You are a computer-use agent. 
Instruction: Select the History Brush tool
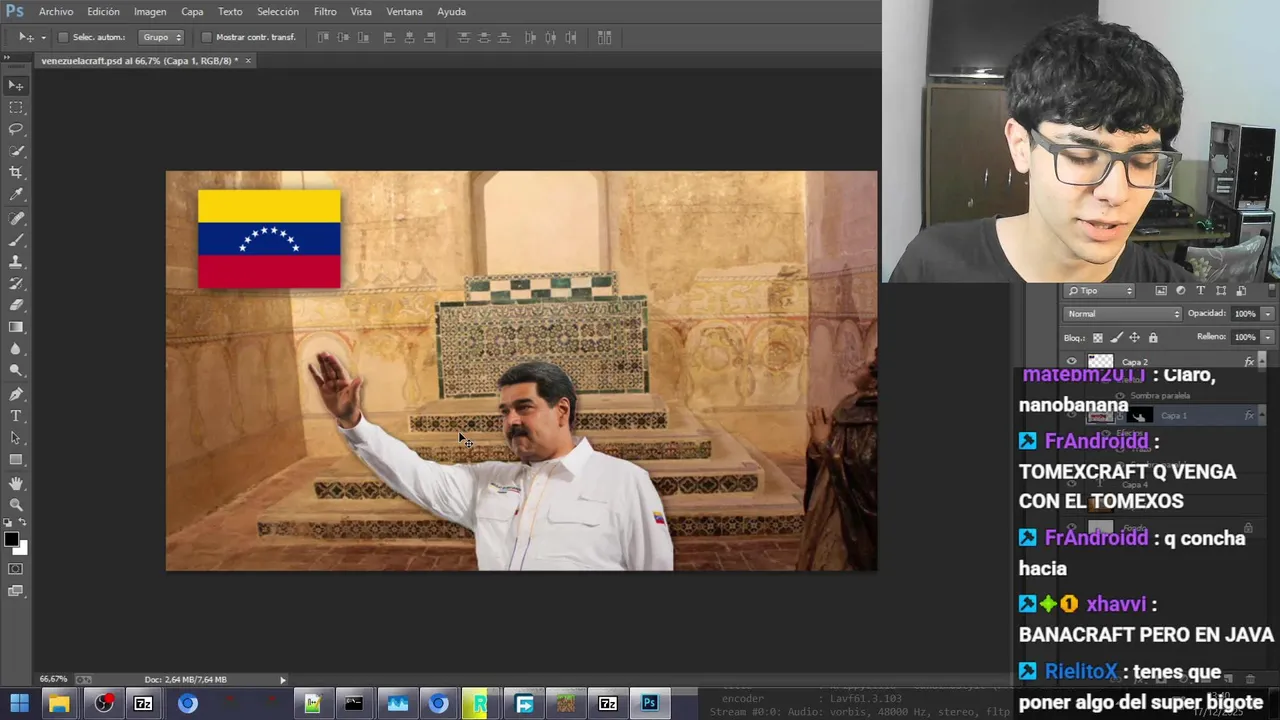16,284
